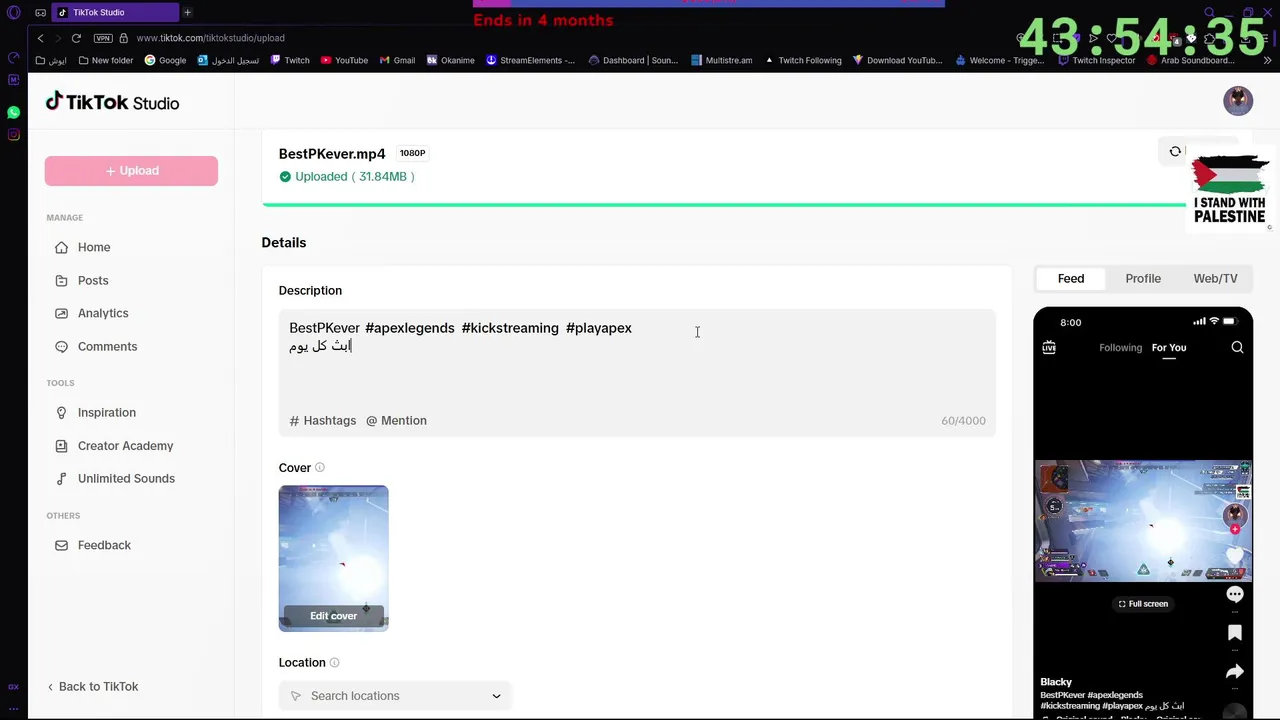Click the Inspiration lightbulb icon
The image size is (1280, 720).
click(x=61, y=412)
